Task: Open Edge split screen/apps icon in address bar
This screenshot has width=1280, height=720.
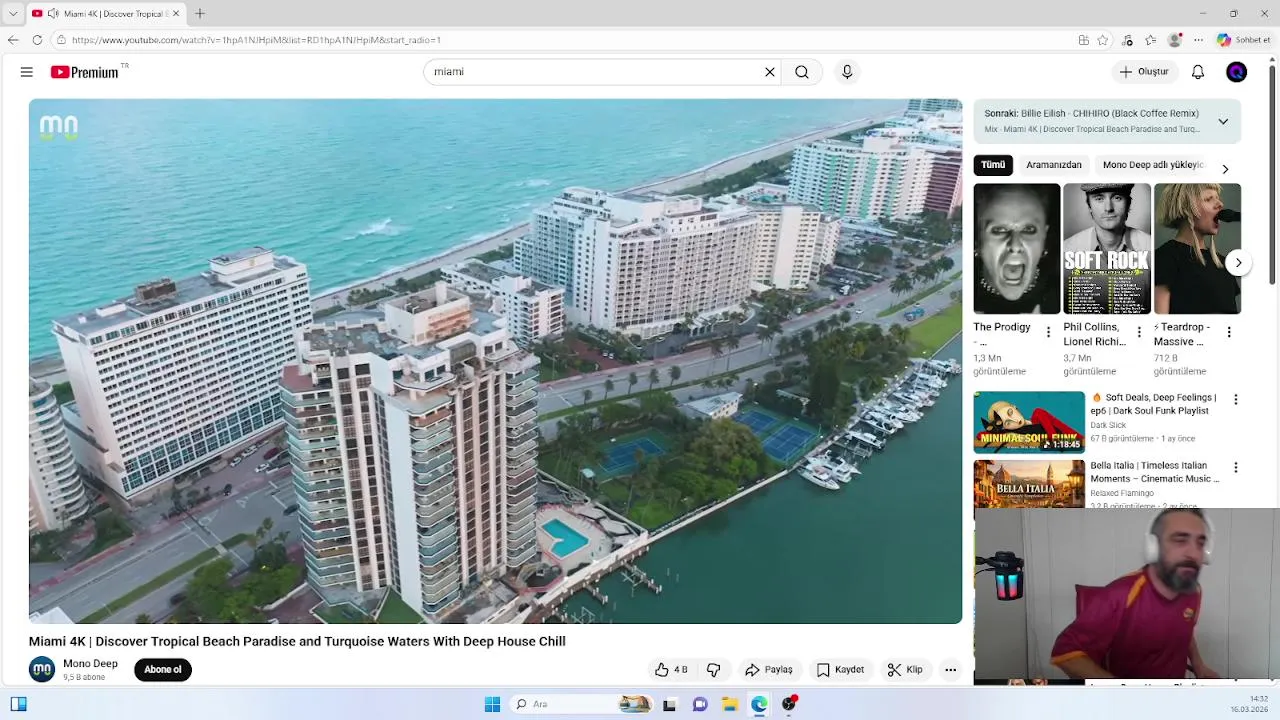Action: click(x=1083, y=40)
